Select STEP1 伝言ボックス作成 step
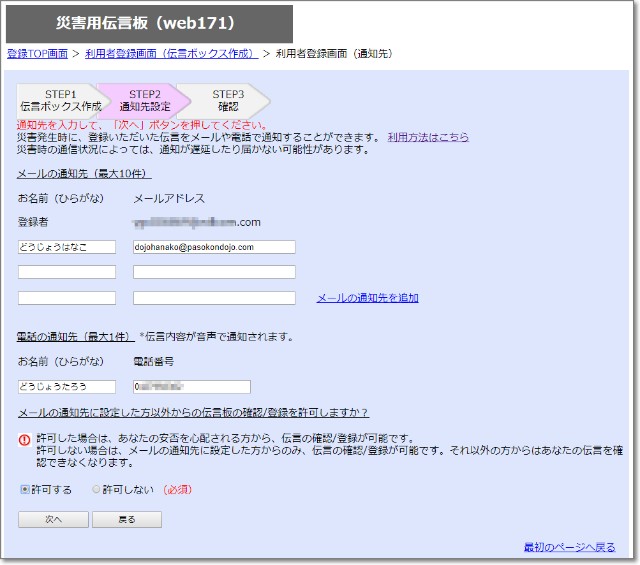Image resolution: width=640 pixels, height=565 pixels. point(60,99)
